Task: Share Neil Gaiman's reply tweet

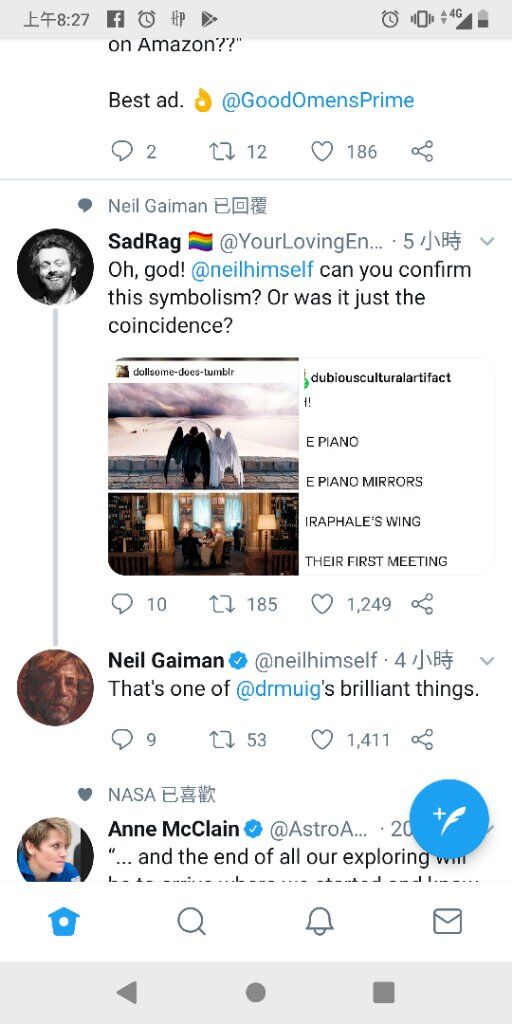Action: [423, 740]
